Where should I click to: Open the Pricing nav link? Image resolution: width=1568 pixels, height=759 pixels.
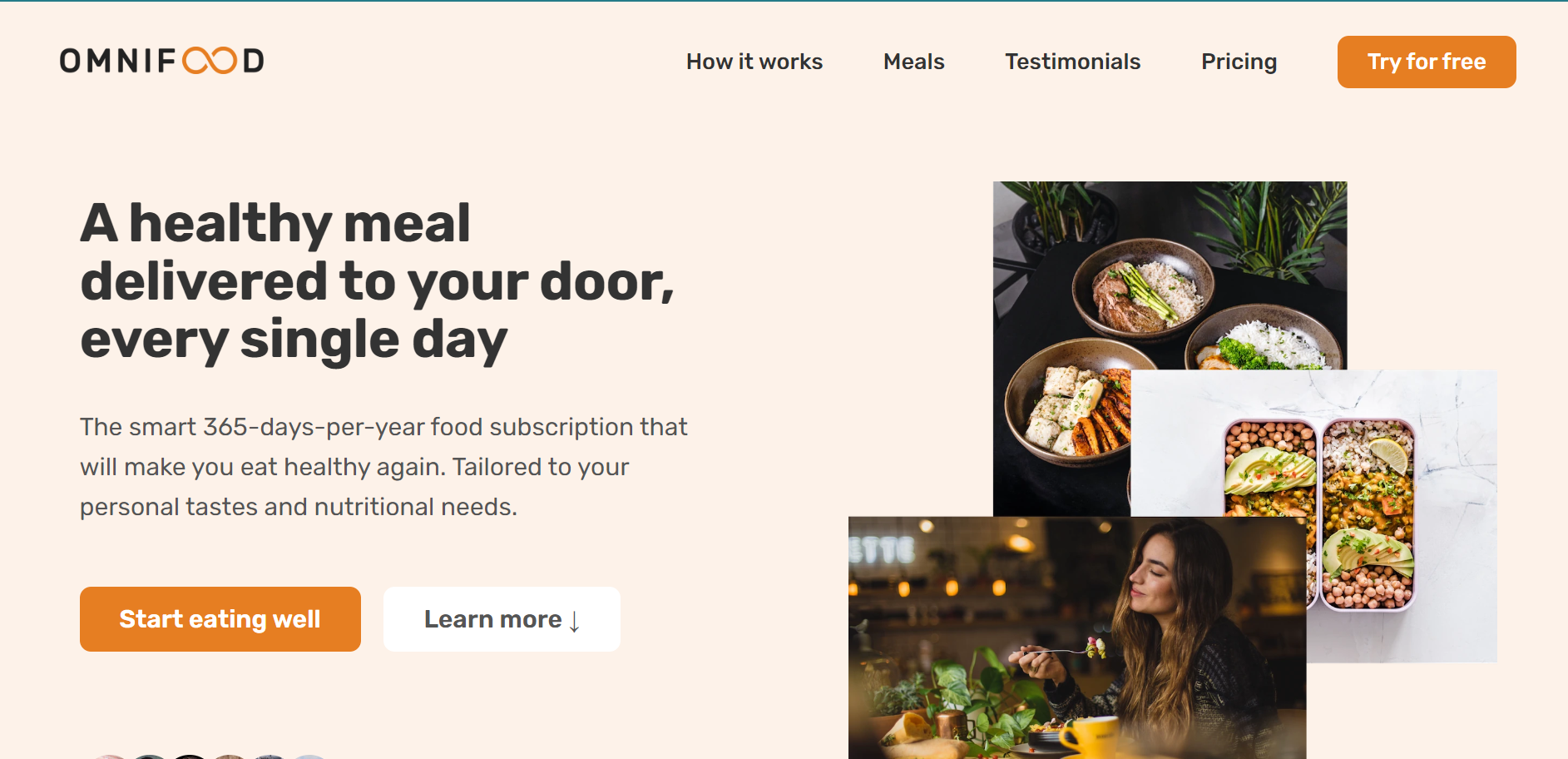click(x=1239, y=62)
